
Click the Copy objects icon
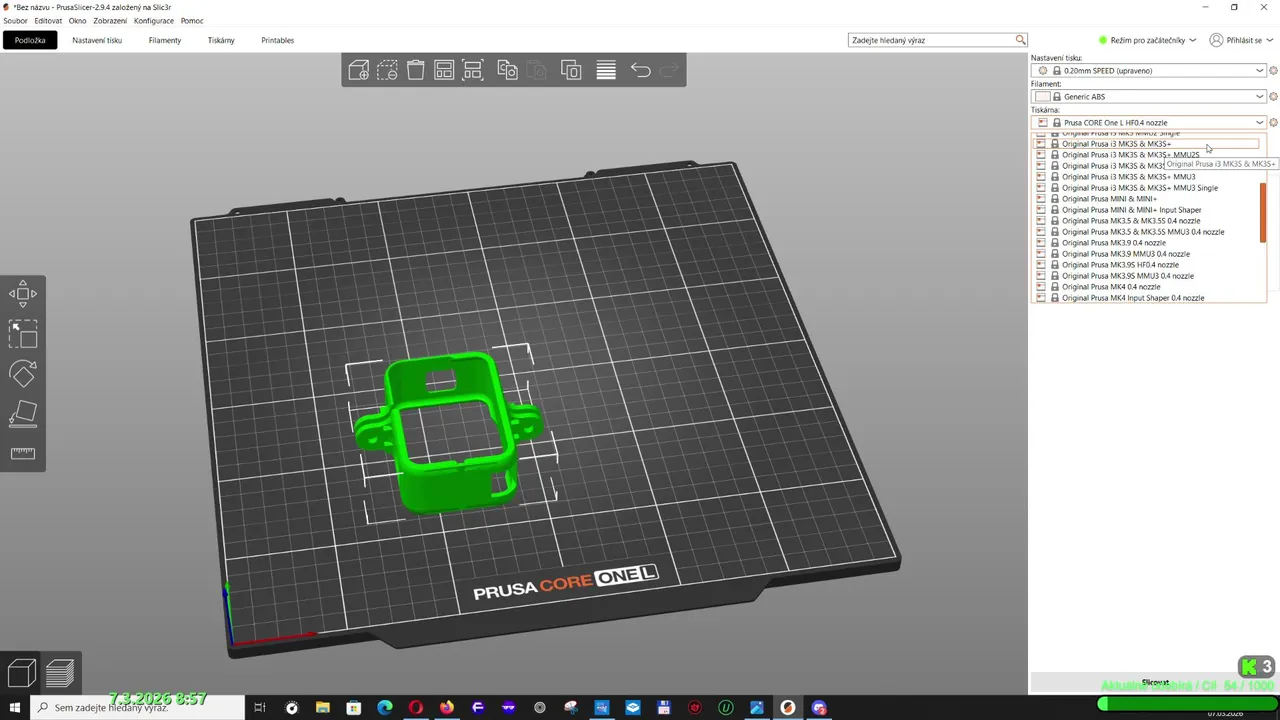tap(508, 70)
